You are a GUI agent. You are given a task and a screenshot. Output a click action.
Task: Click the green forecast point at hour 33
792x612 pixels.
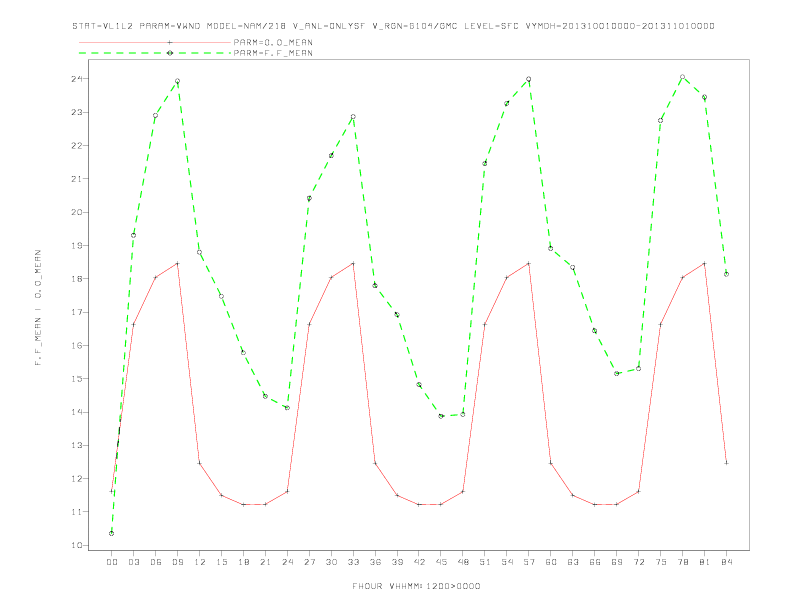353,117
